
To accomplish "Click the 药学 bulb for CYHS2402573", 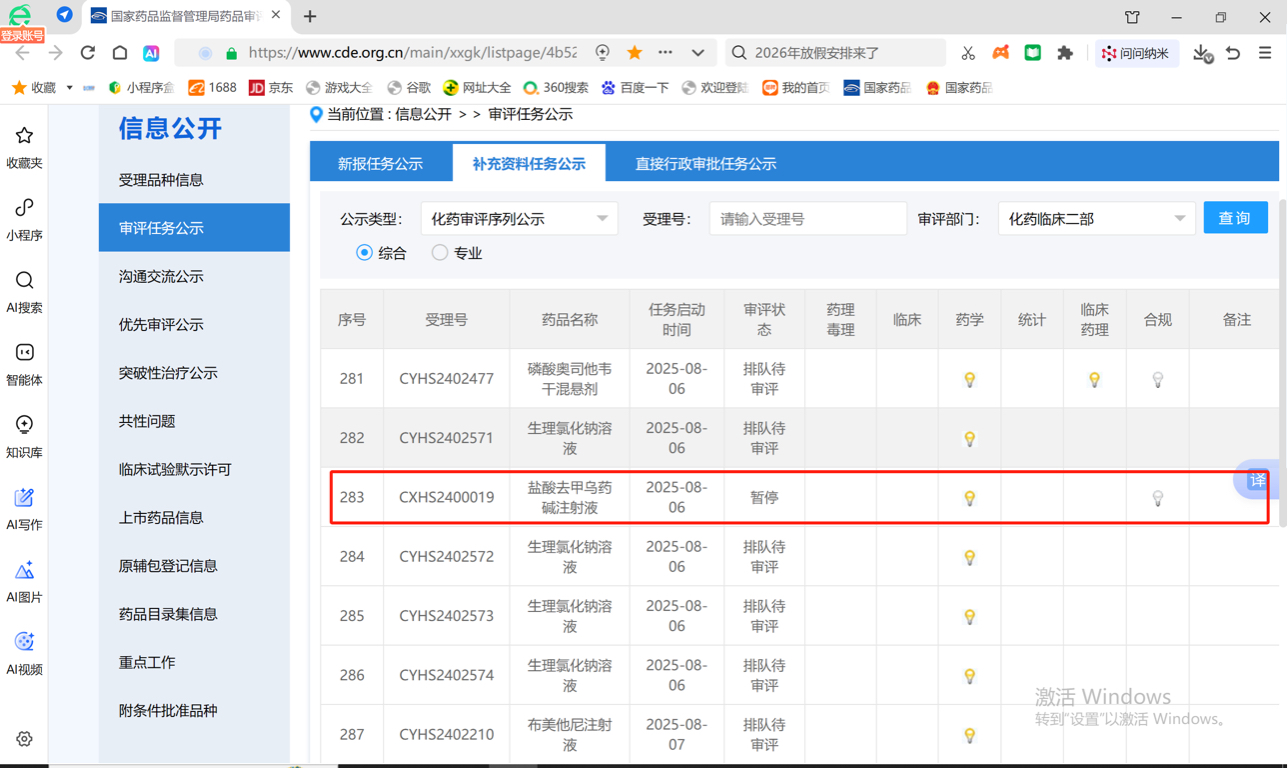I will pos(969,616).
